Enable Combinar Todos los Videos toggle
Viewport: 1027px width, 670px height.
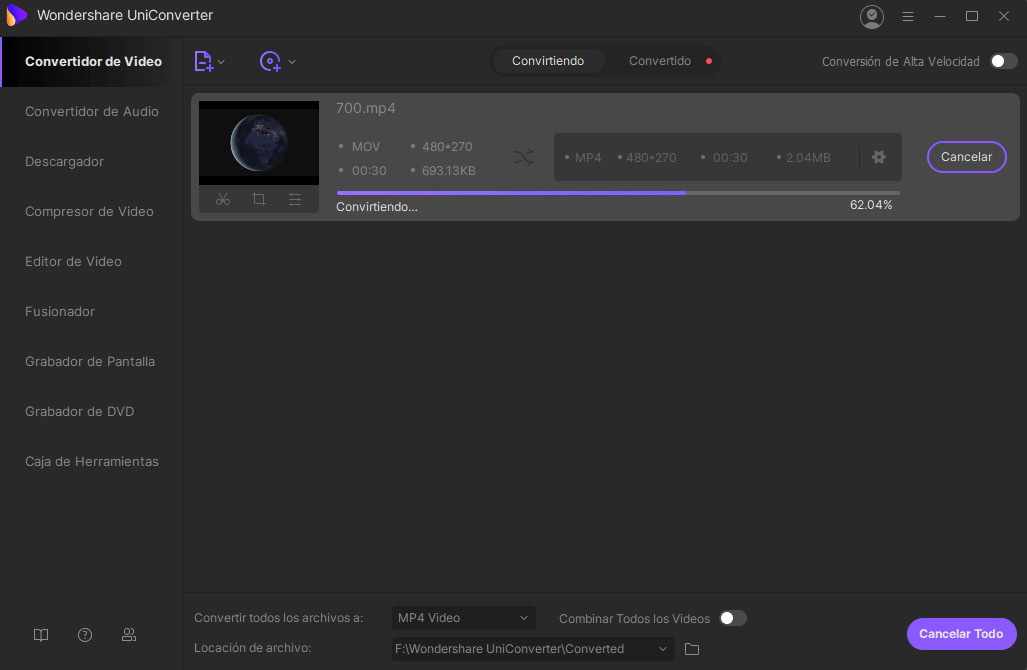(733, 618)
